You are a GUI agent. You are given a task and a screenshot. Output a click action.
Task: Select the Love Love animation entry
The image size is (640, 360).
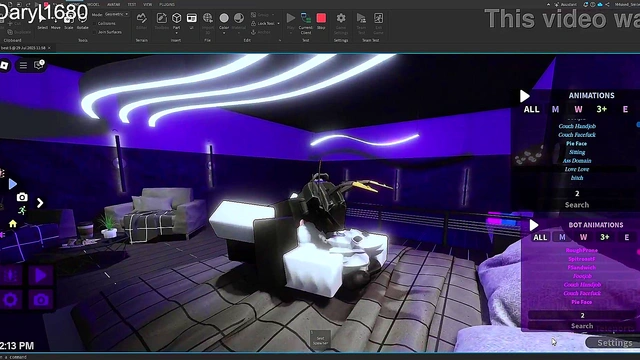(577, 169)
